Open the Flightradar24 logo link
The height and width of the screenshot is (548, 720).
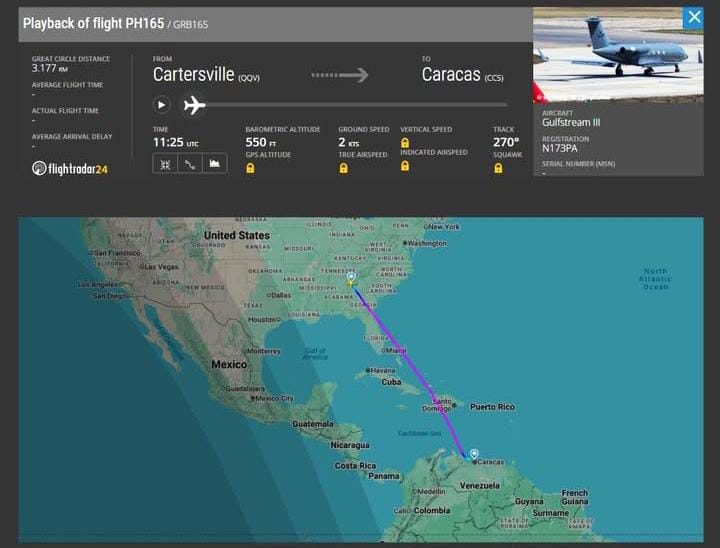tap(70, 169)
